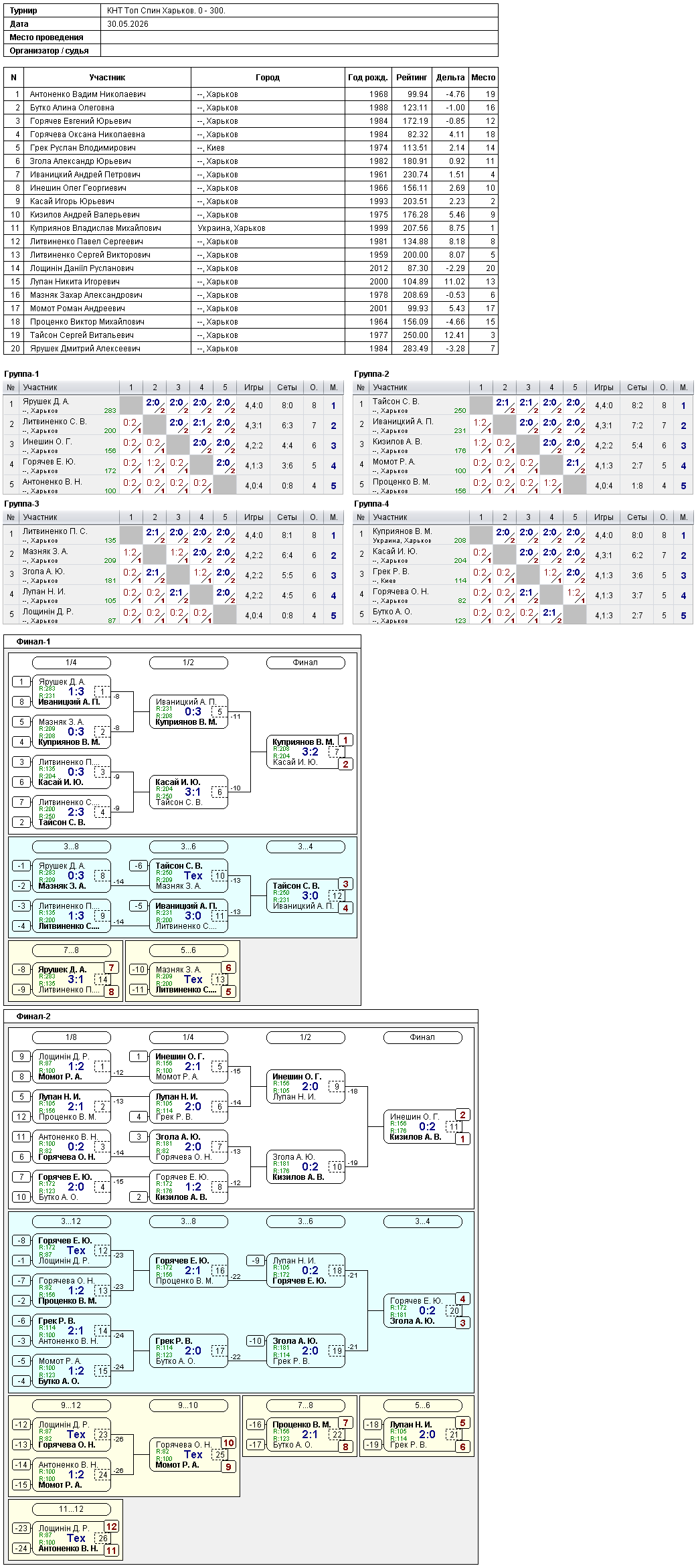
Task: Select the Группа-1 table title
Action: click(21, 374)
